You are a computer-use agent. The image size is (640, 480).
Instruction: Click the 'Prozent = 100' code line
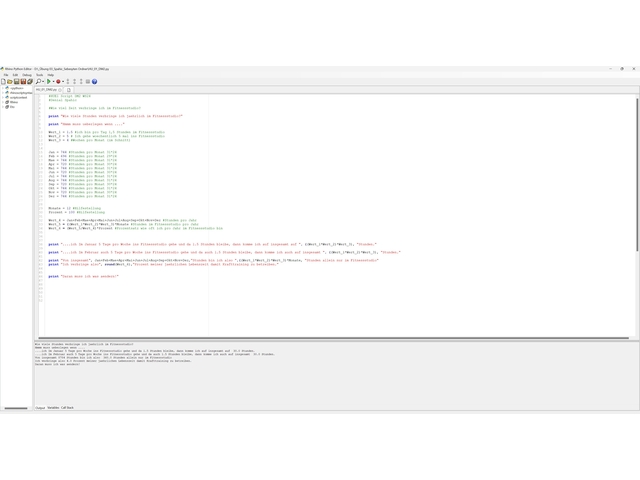tap(76, 212)
